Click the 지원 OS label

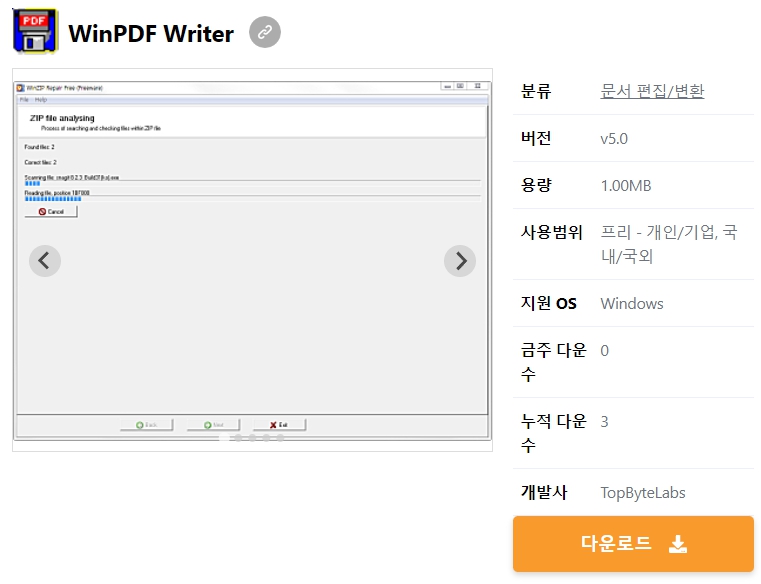click(548, 303)
